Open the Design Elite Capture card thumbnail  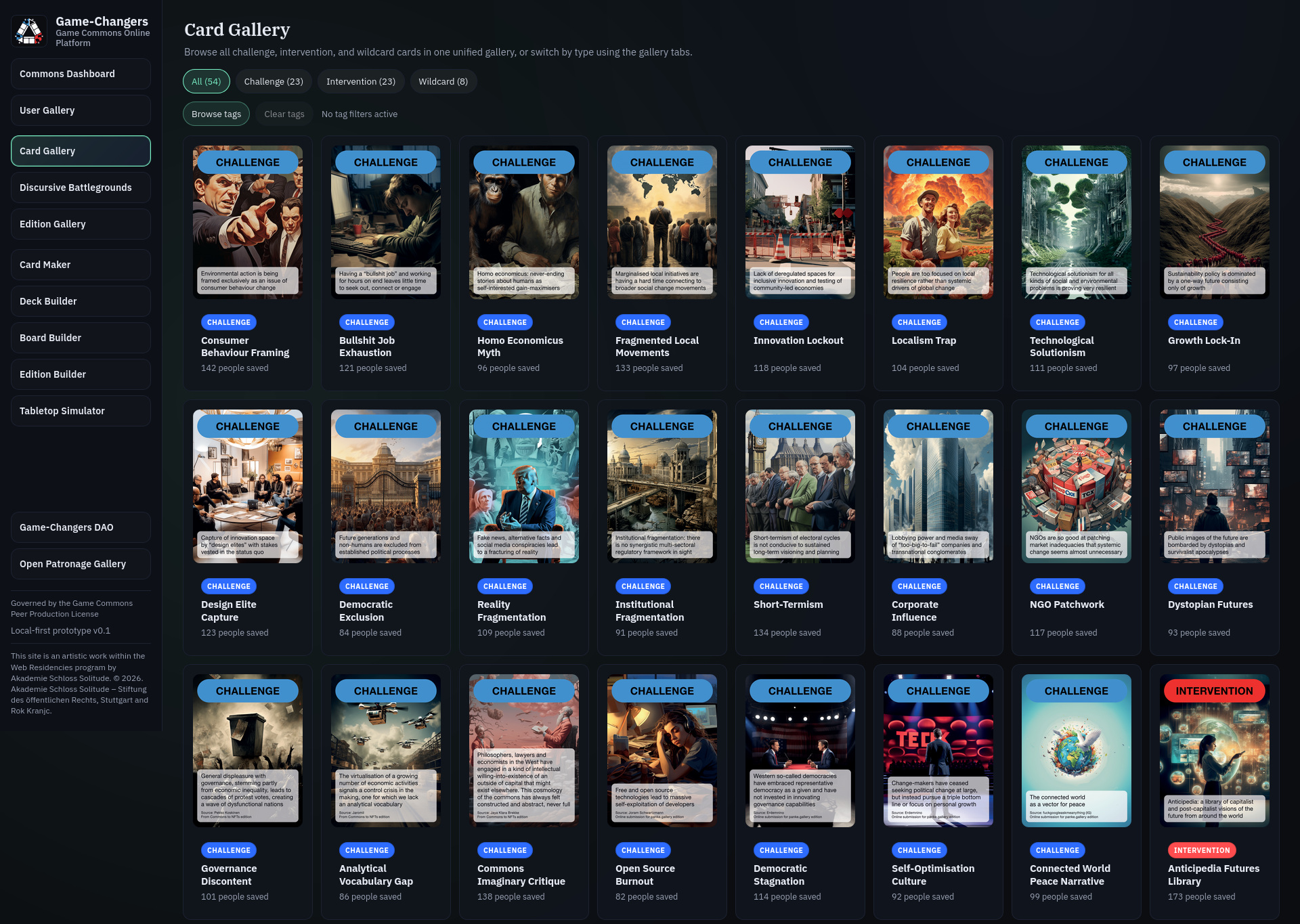point(248,486)
